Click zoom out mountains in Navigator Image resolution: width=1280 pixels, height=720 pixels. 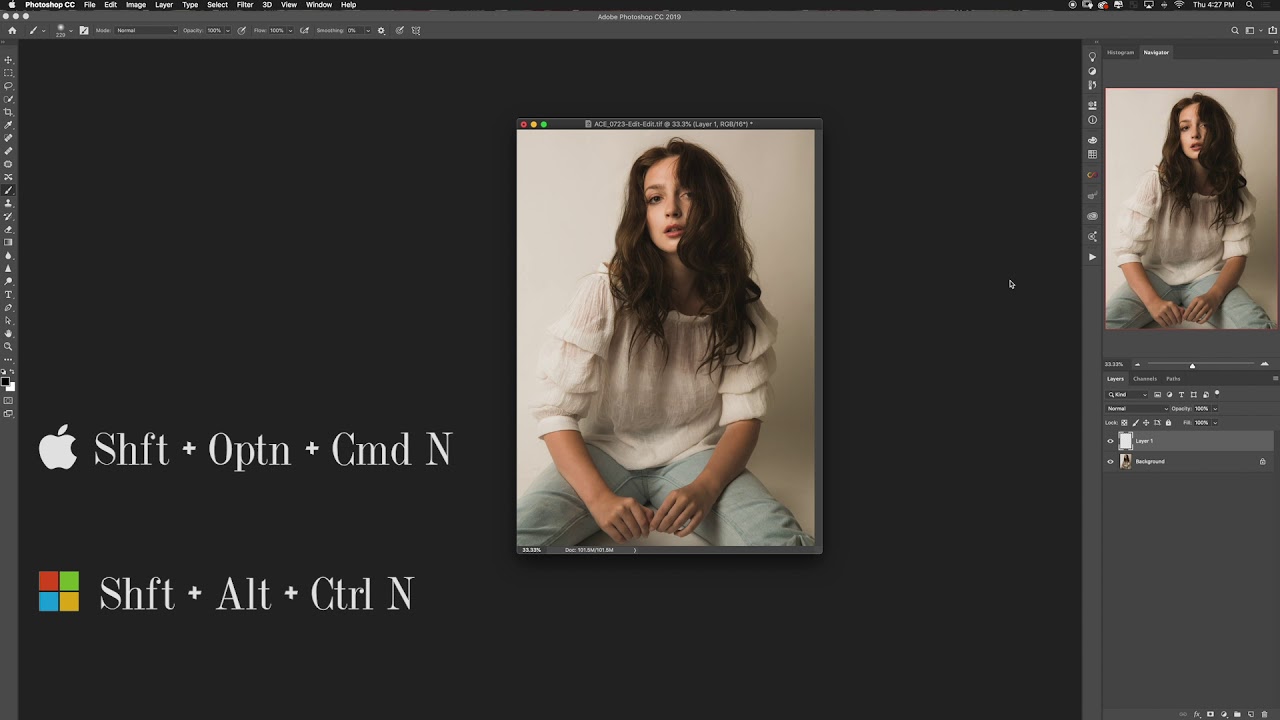click(1137, 364)
